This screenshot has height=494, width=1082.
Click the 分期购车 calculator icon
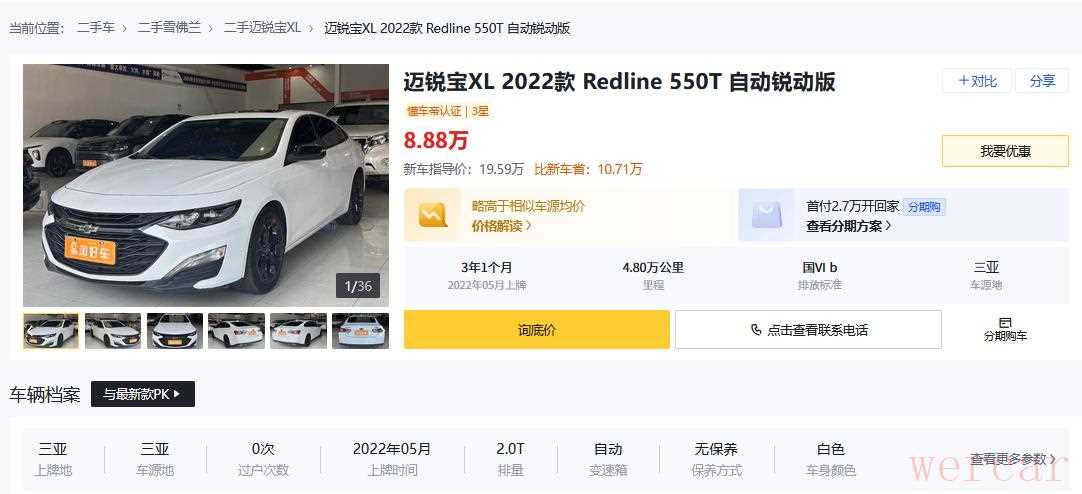1005,322
